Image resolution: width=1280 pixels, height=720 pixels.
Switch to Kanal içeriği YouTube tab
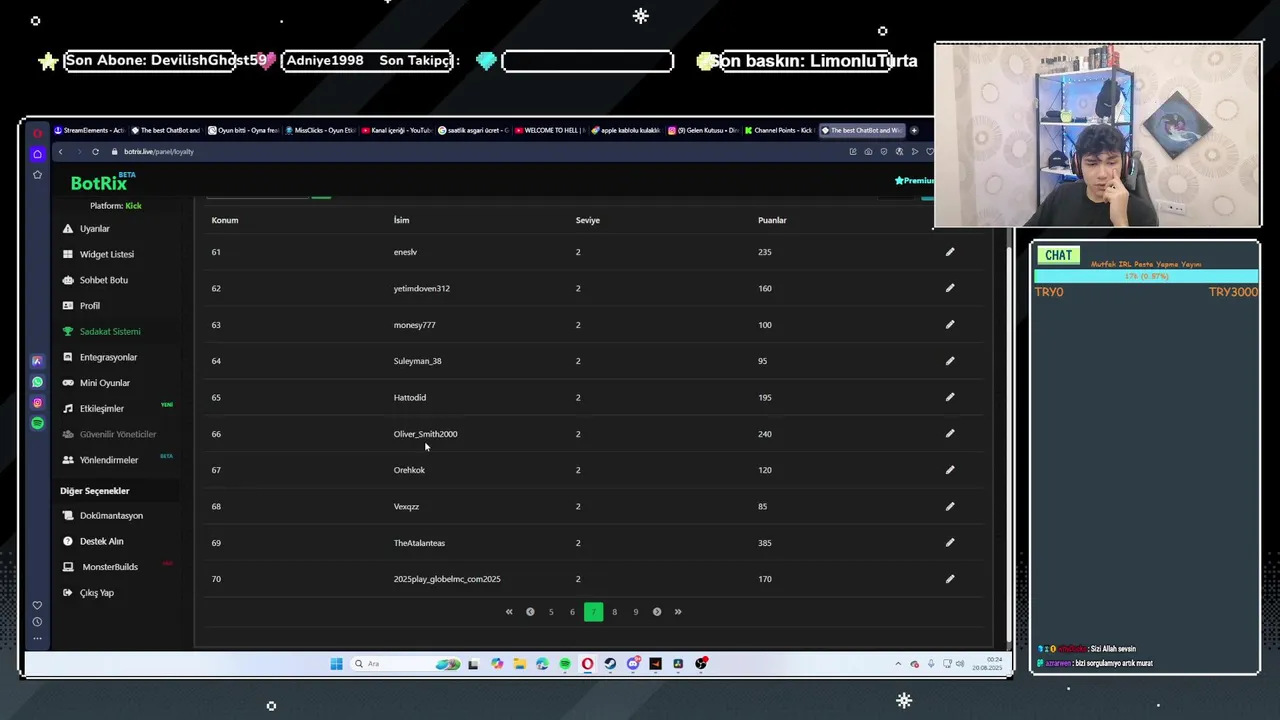click(x=396, y=130)
